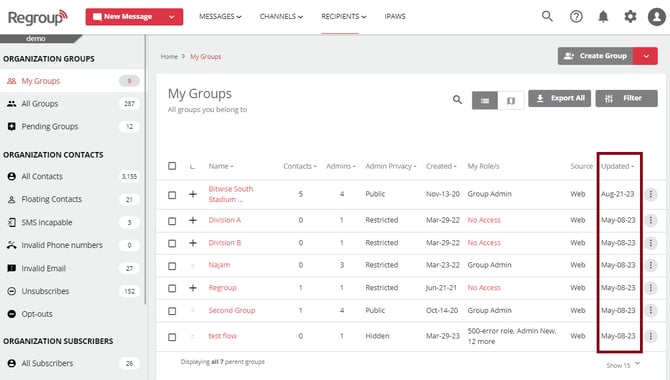Go to IPAWS
The image size is (670, 380).
click(x=395, y=16)
